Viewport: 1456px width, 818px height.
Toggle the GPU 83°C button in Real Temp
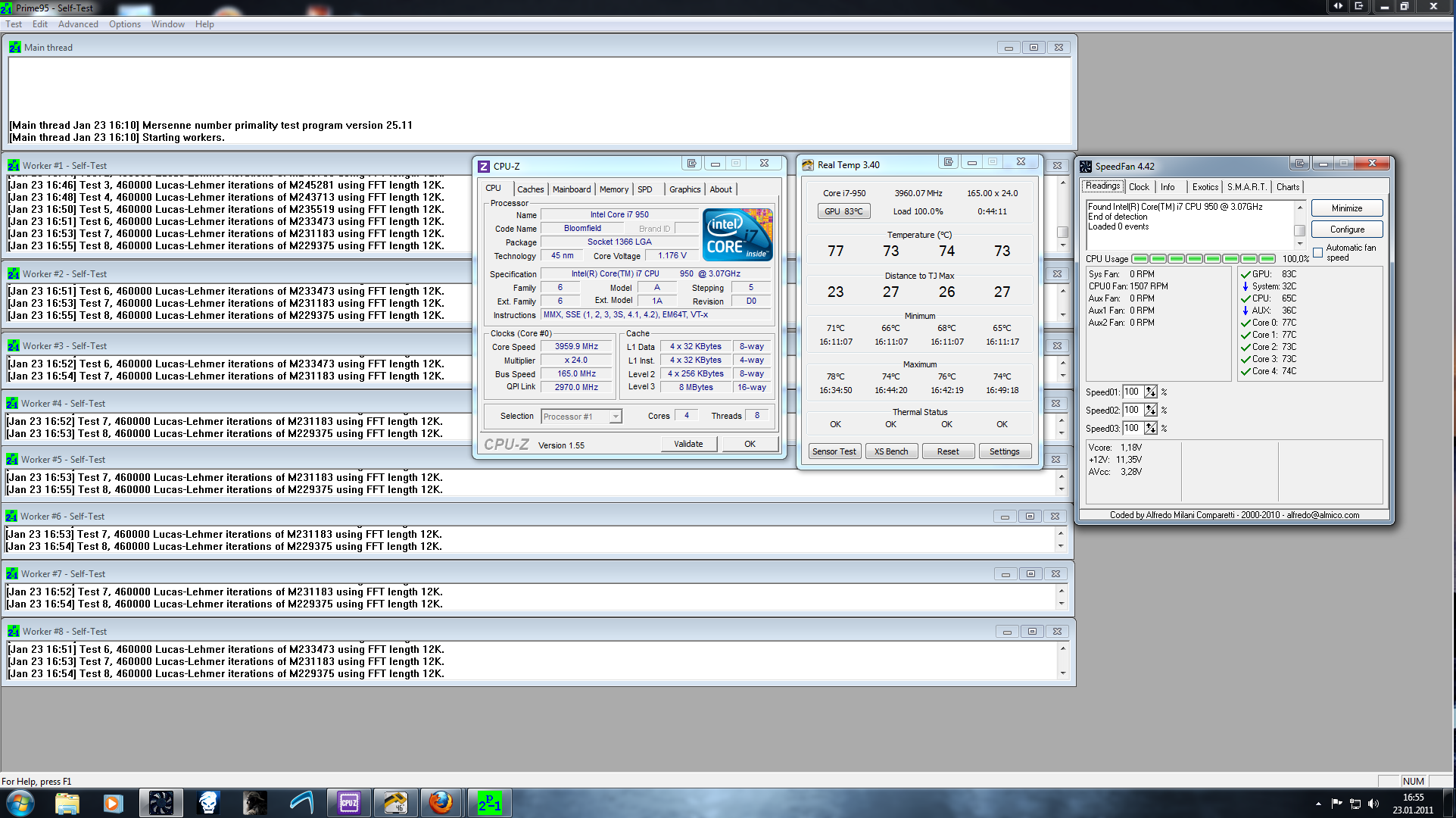pyautogui.click(x=843, y=211)
